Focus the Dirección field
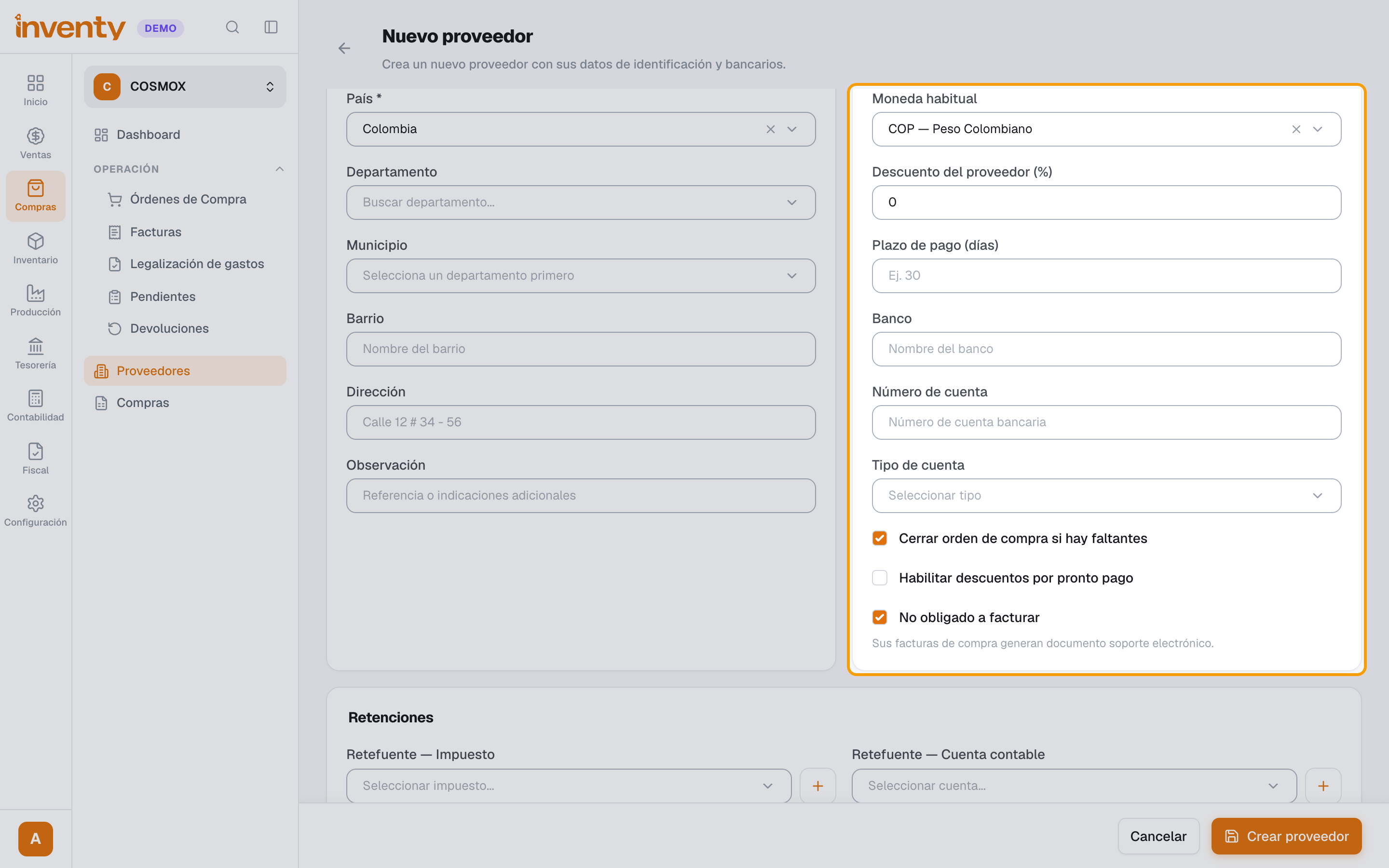This screenshot has width=1389, height=868. 581,422
